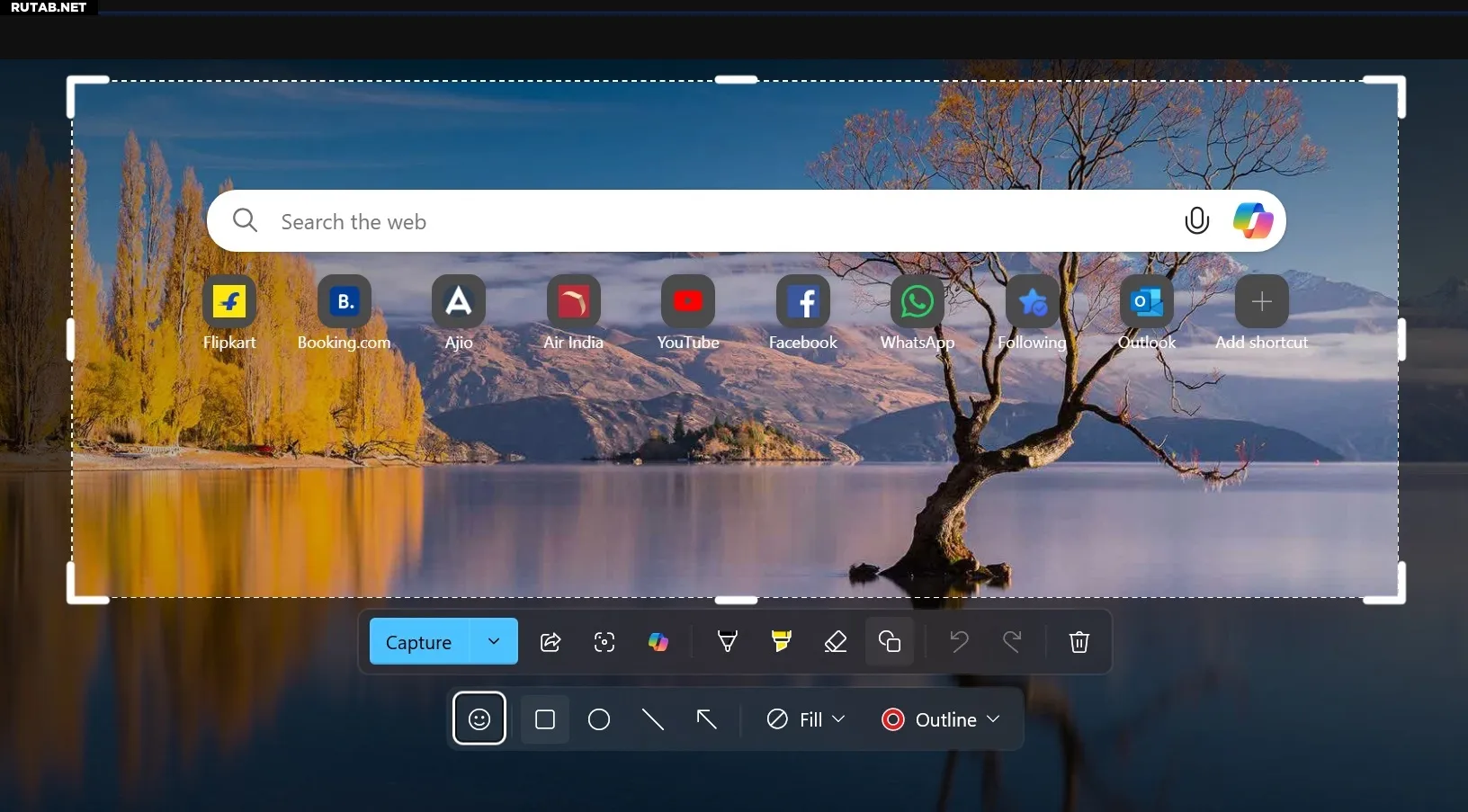The width and height of the screenshot is (1468, 812).
Task: Select the rectangle shape
Action: [x=545, y=719]
